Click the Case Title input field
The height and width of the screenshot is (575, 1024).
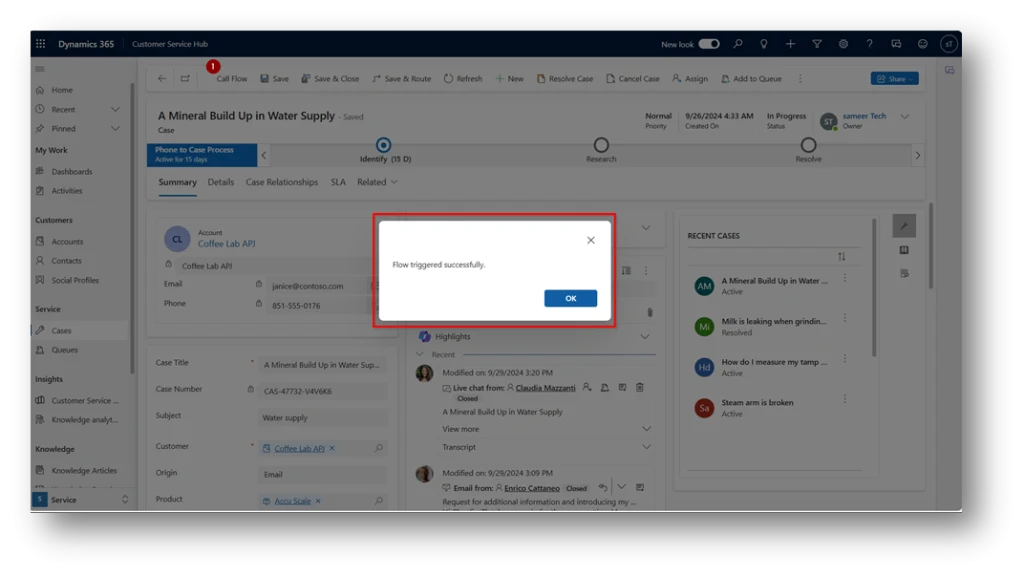click(322, 365)
